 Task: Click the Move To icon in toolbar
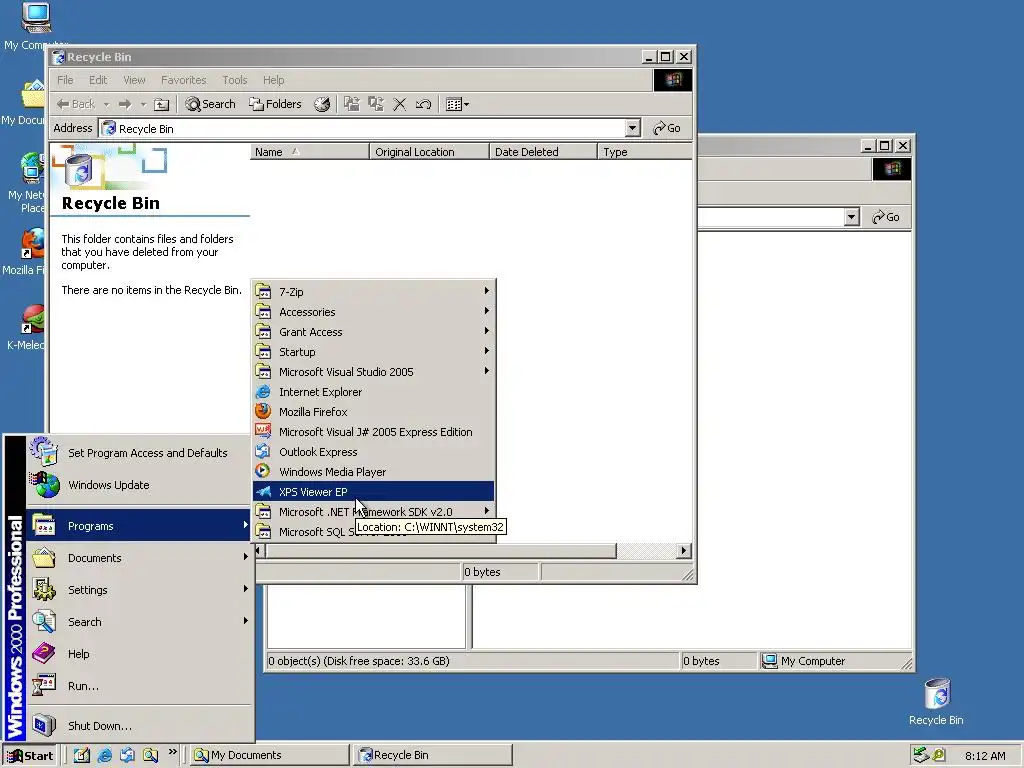coord(351,104)
